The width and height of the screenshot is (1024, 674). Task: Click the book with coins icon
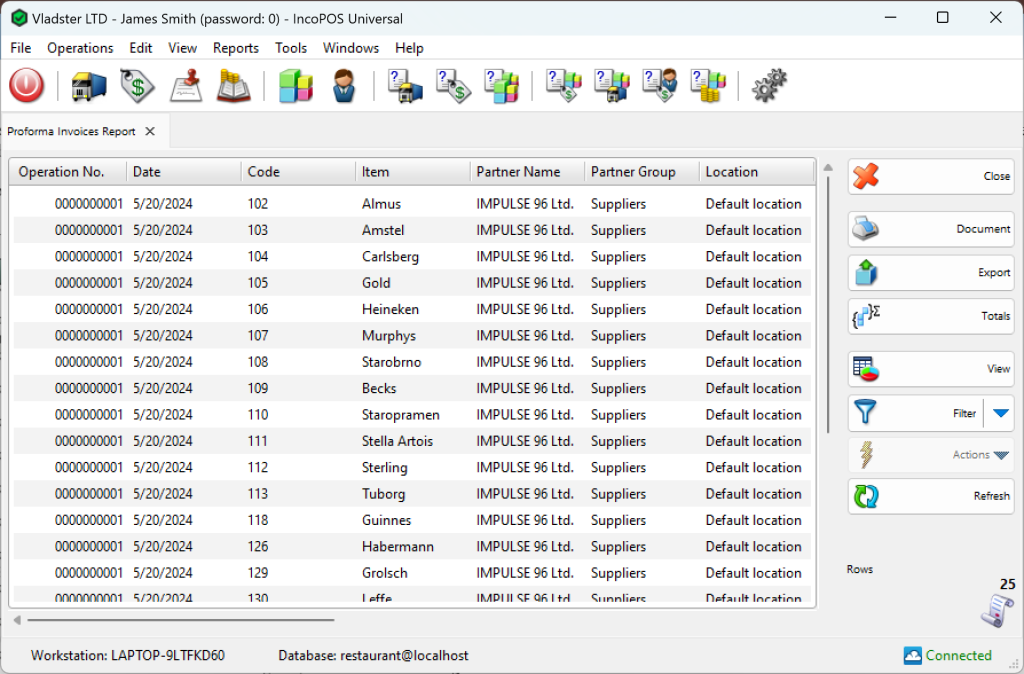click(x=234, y=86)
